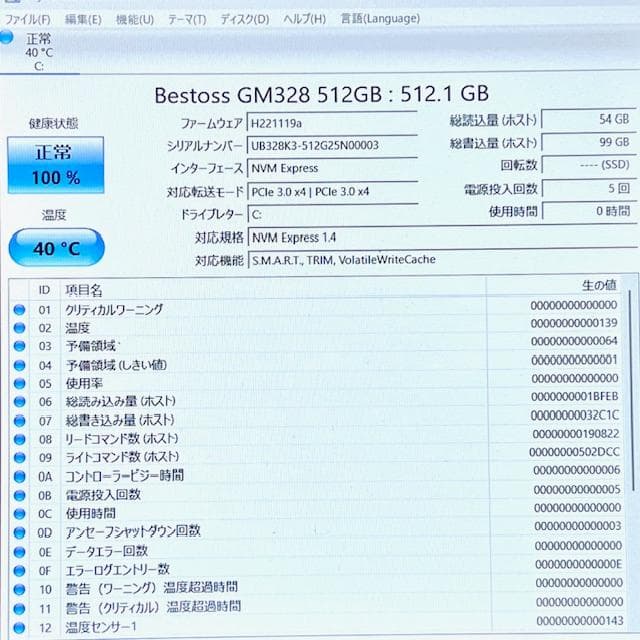The width and height of the screenshot is (640, 640).
Task: Click power on count value 5 回
Action: (x=589, y=188)
